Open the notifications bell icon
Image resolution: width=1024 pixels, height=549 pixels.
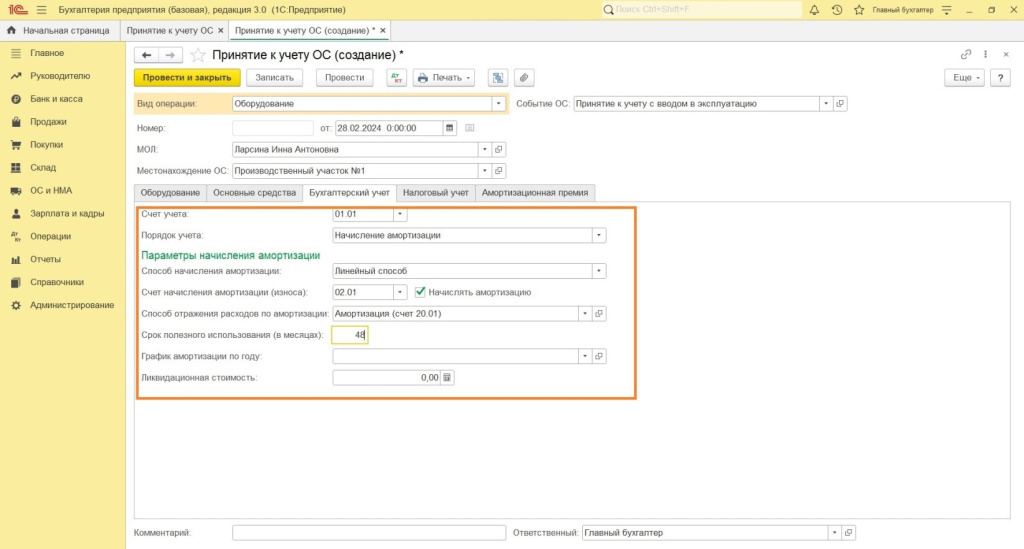point(815,10)
